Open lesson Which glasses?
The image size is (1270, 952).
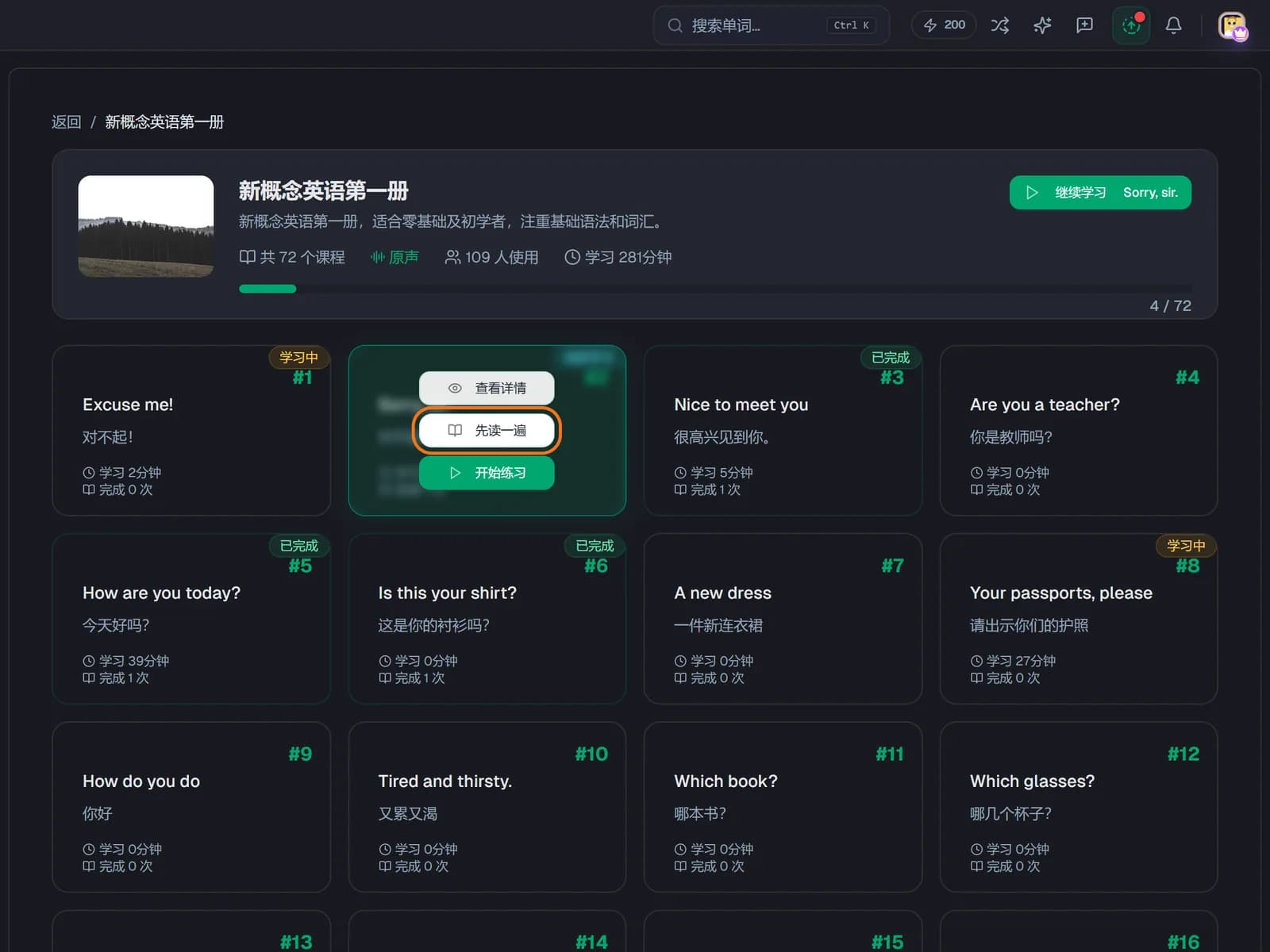[1079, 807]
